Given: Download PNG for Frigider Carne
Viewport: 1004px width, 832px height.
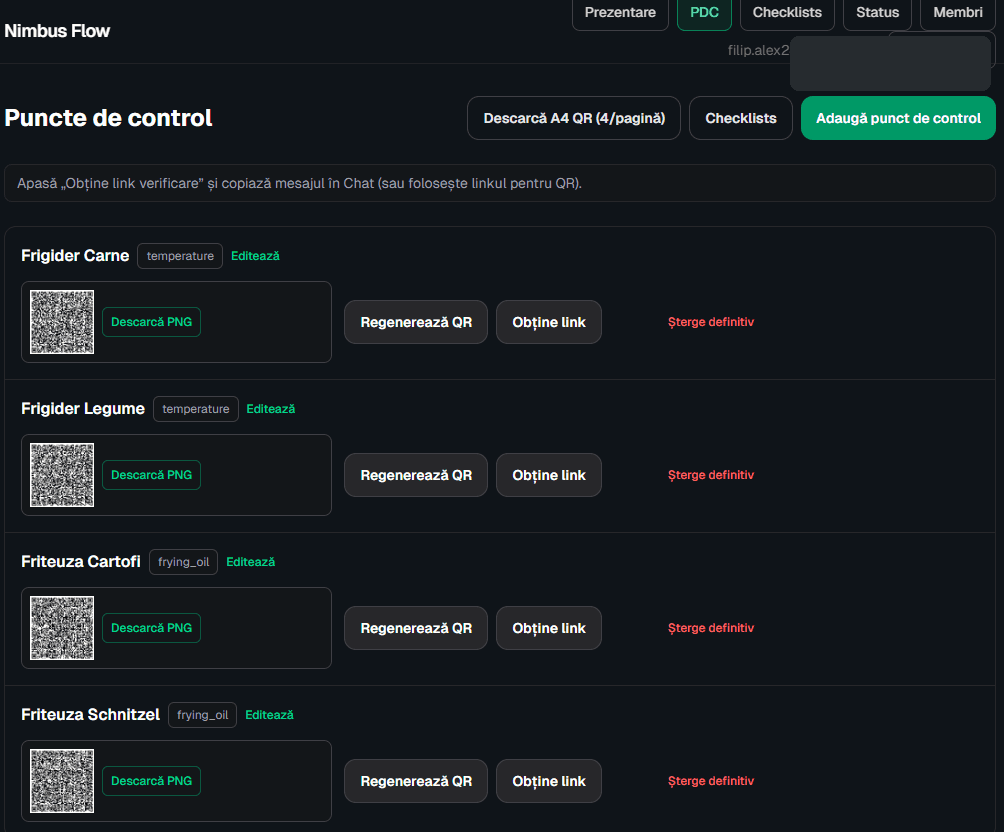Looking at the screenshot, I should pyautogui.click(x=152, y=322).
